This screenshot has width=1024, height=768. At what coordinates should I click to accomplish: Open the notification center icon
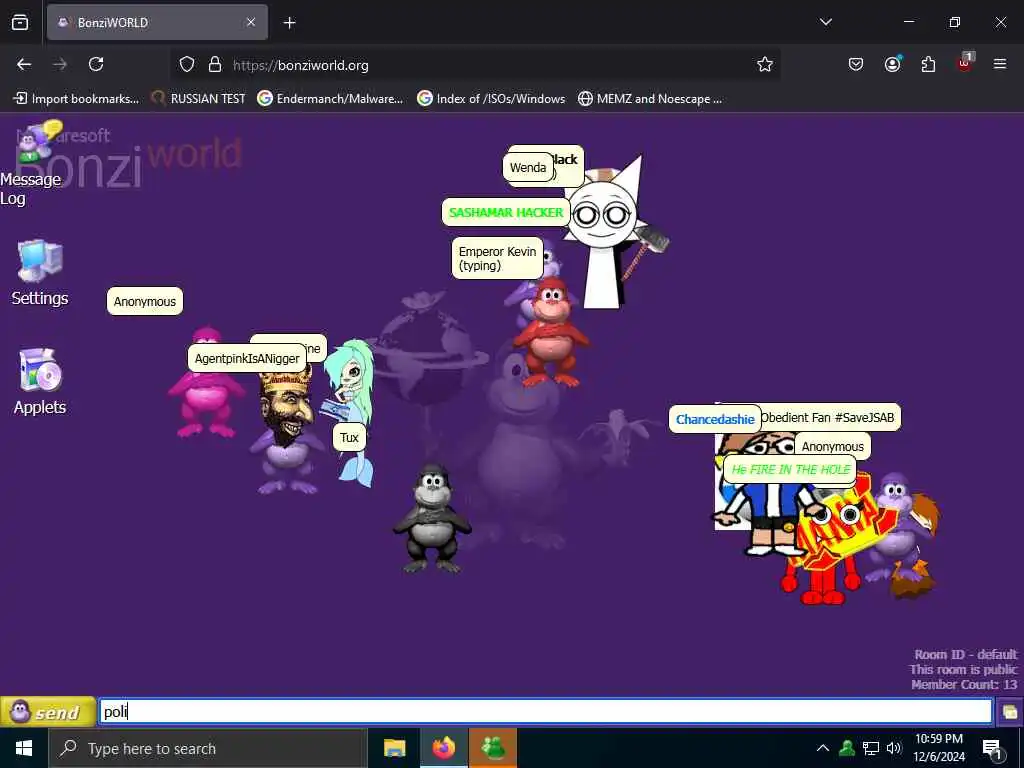[x=993, y=749]
